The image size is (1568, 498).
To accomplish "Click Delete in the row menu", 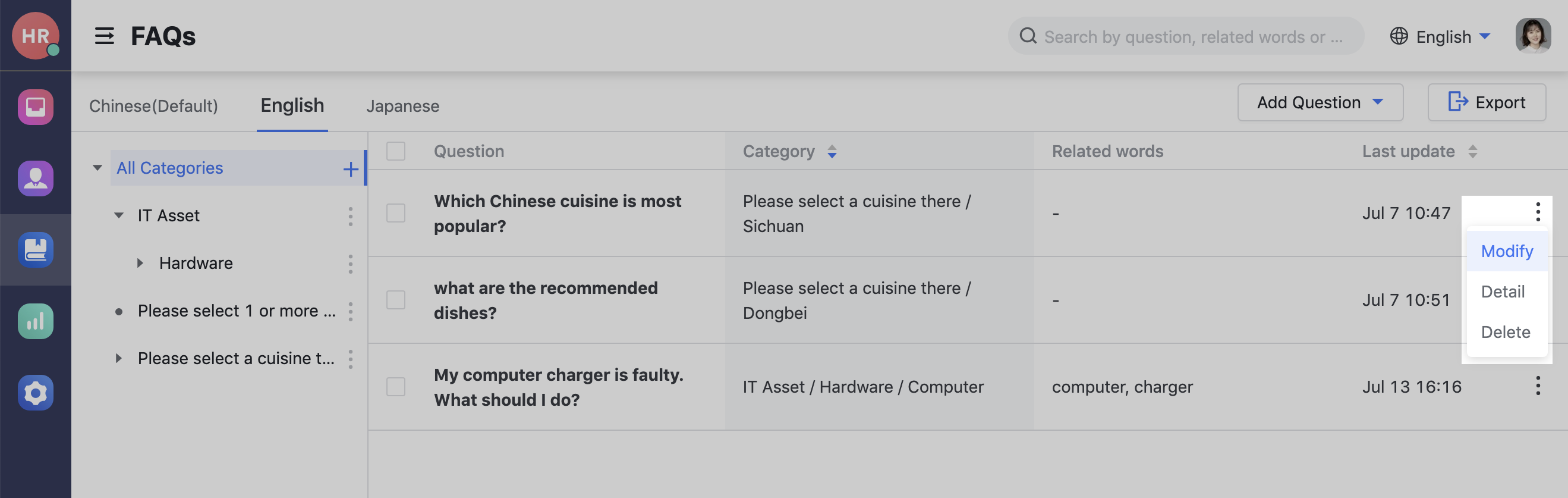I will coord(1506,331).
